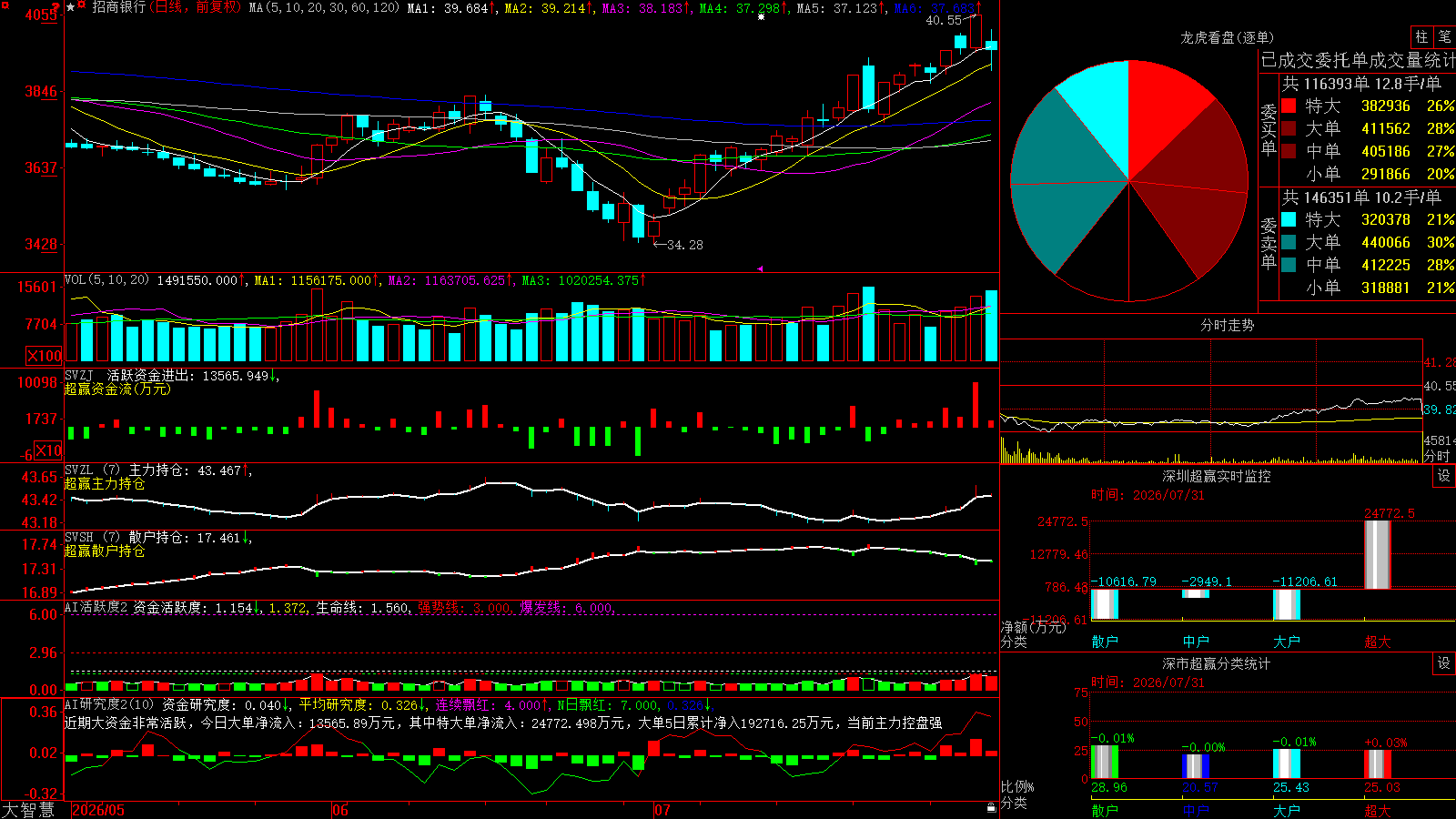Click the MA2: 39.214 readout
This screenshot has height=819, width=1456.
[x=549, y=8]
